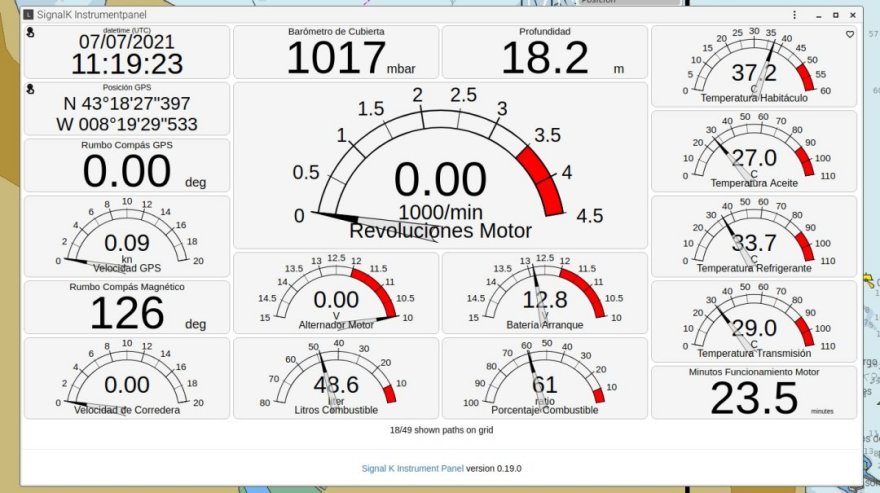
Task: Select the Profundidad depth readout
Action: [544, 52]
